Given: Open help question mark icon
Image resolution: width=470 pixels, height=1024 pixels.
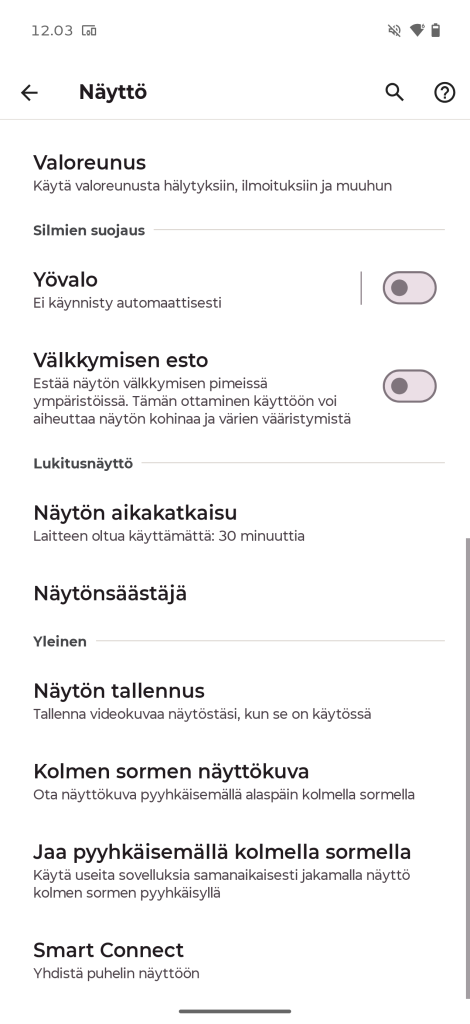Looking at the screenshot, I should (x=445, y=93).
